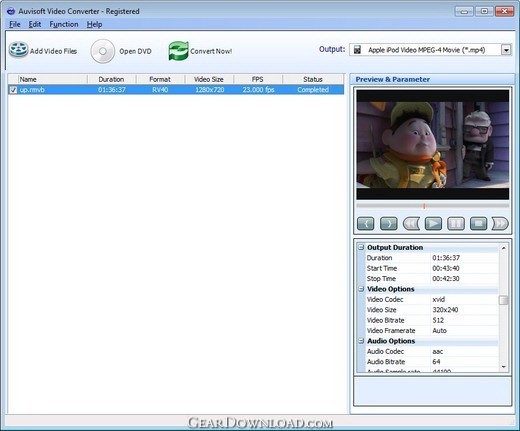Collapse the Output Duration section
Image resolution: width=520 pixels, height=431 pixels.
coord(361,247)
